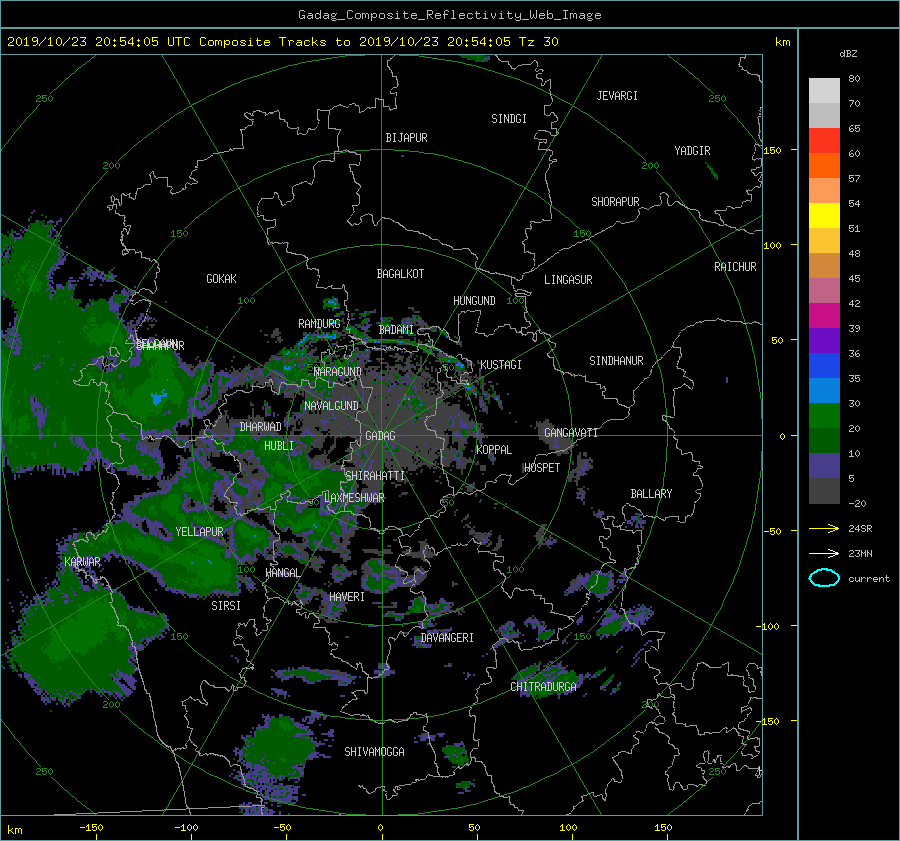900x841 pixels.
Task: Click the LINGASUR city label
Action: 568,280
